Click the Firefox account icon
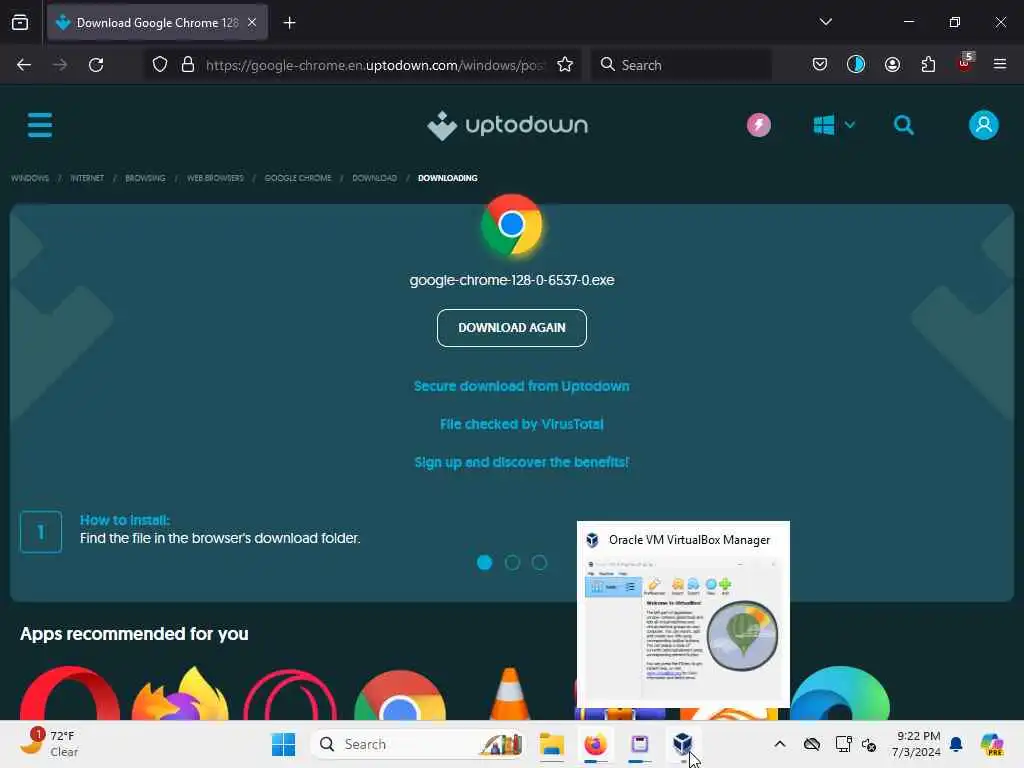The width and height of the screenshot is (1024, 768). 892,65
